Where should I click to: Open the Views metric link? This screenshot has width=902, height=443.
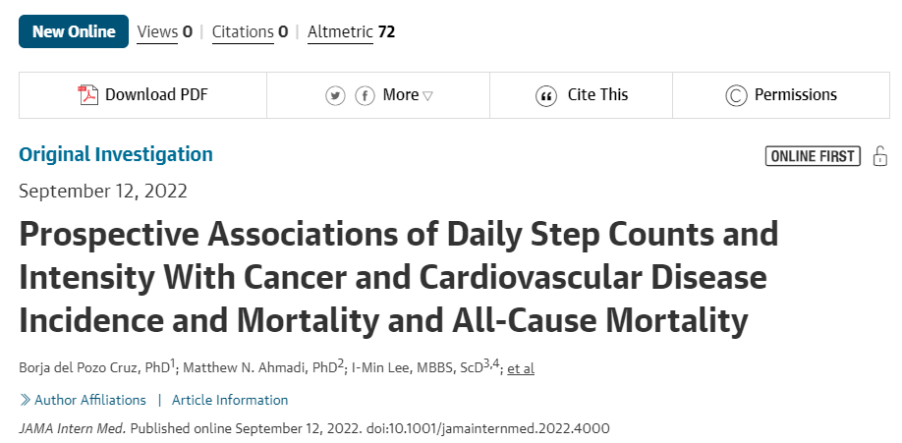157,32
